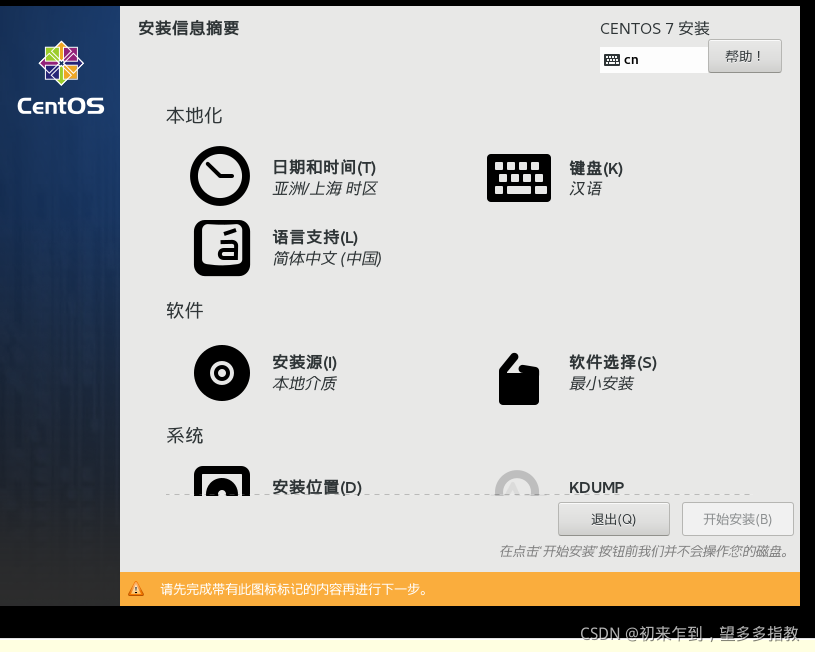
Task: Click the orange warning message text
Action: (x=294, y=589)
